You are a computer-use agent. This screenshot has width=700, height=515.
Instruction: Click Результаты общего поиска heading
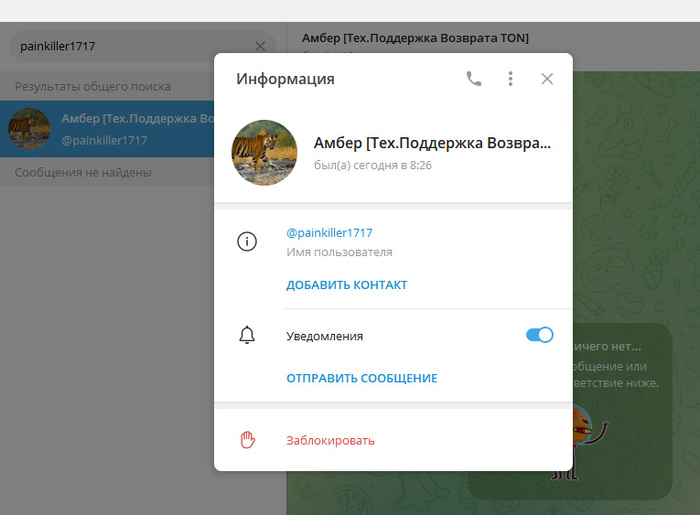coord(93,86)
